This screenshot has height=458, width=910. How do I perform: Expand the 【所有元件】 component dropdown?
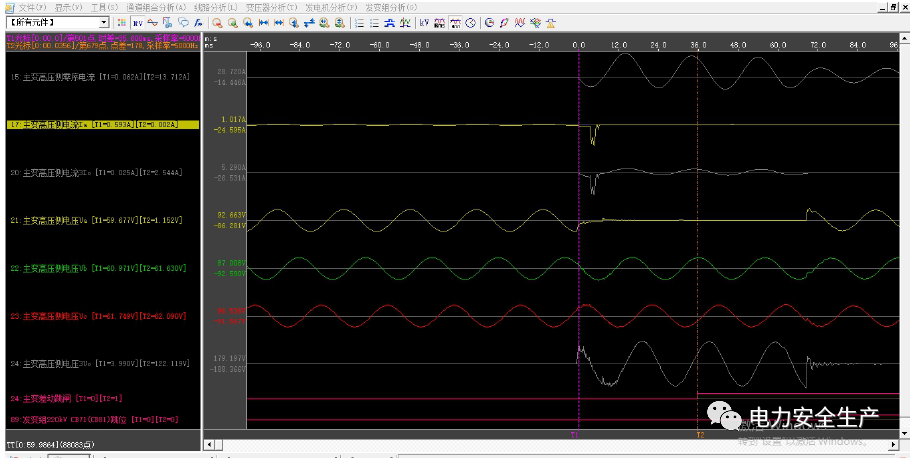pyautogui.click(x=104, y=23)
